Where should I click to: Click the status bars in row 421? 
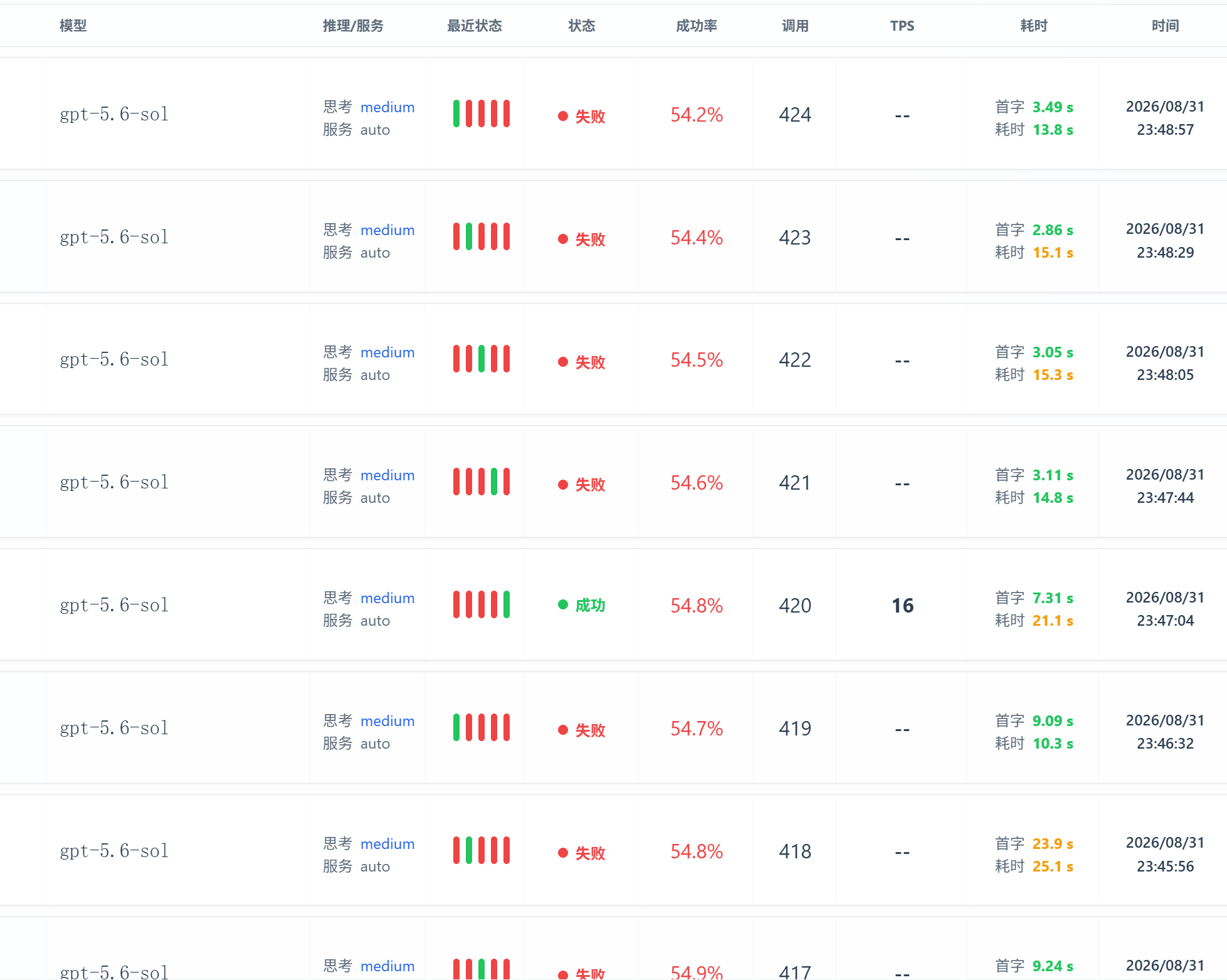482,482
